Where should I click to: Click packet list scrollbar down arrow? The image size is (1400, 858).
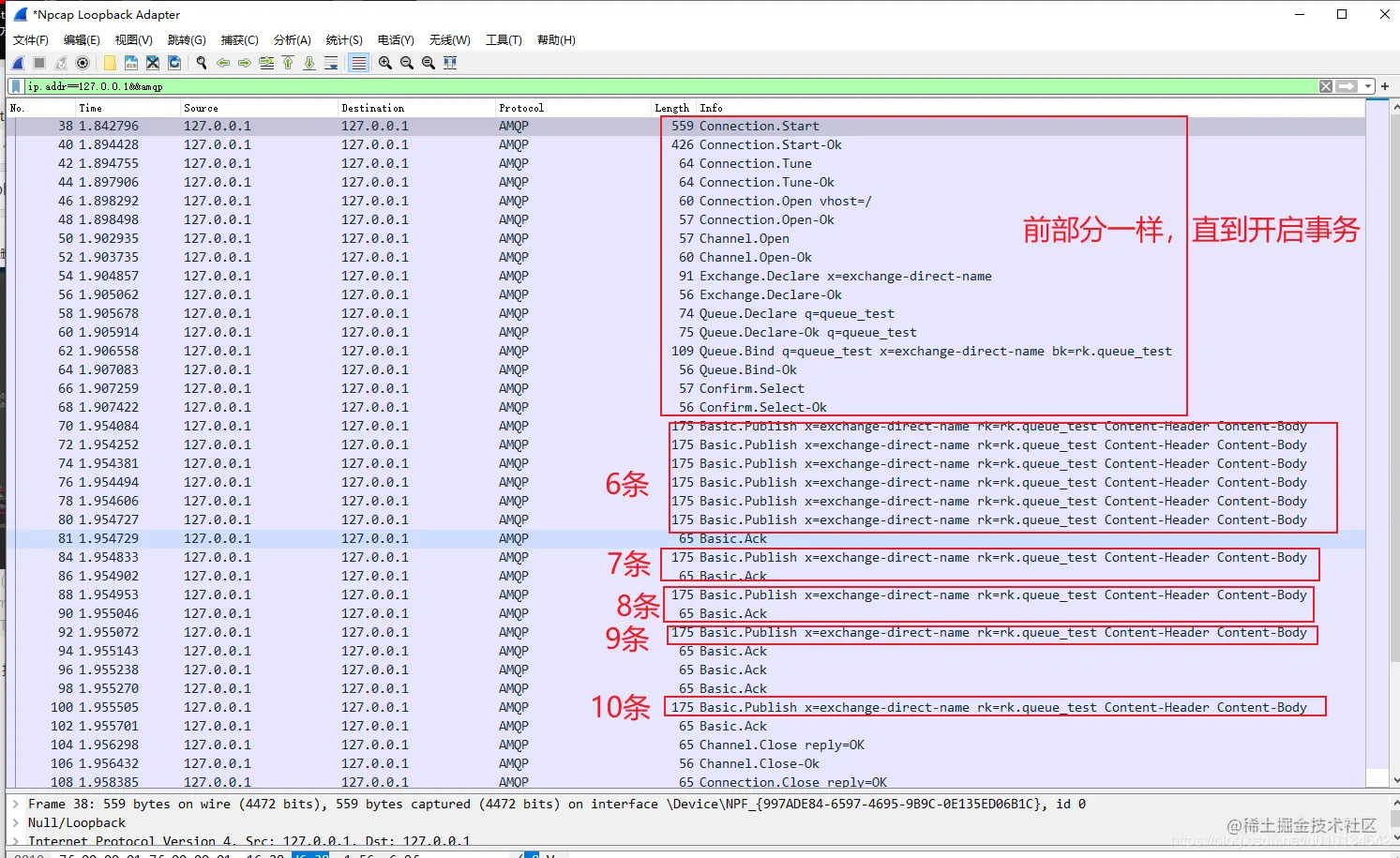click(1395, 780)
